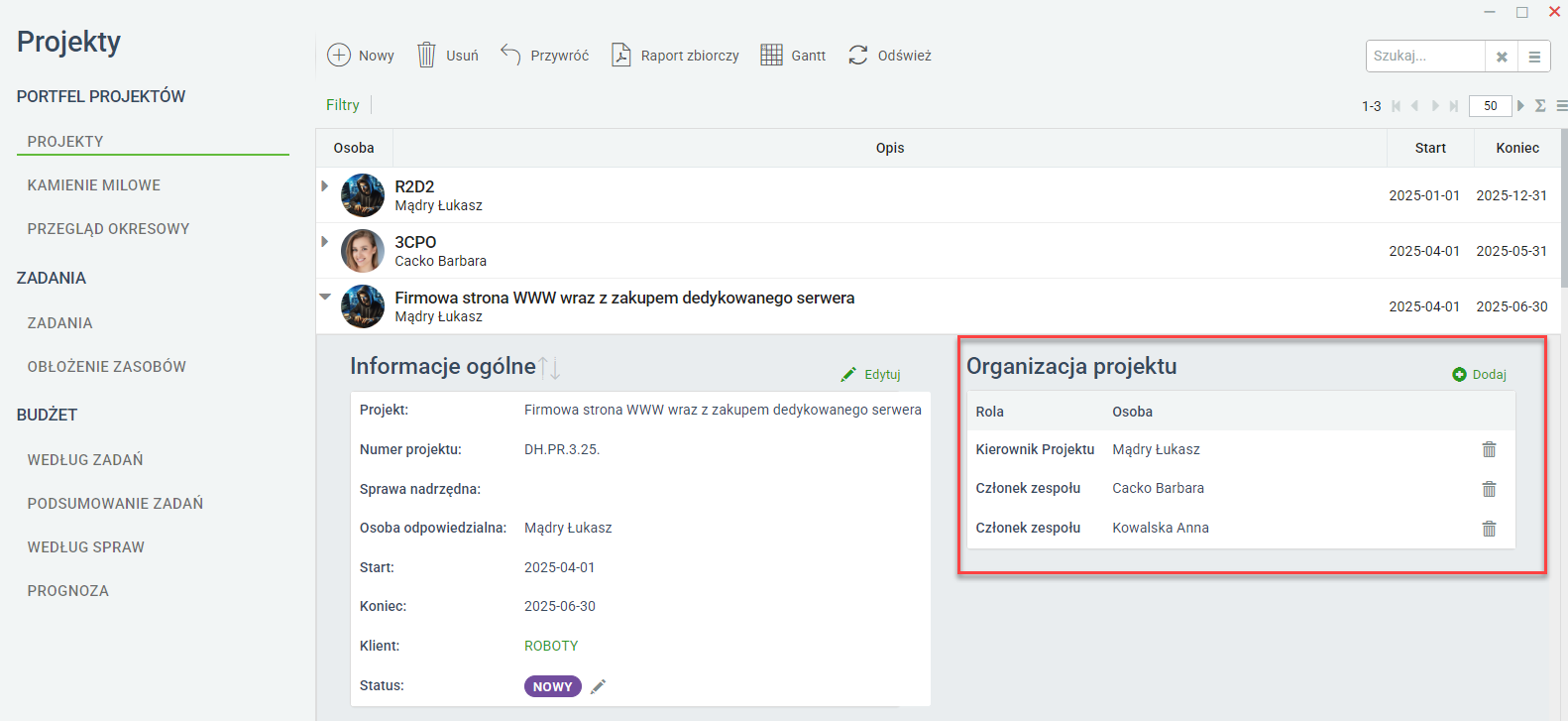Click Rola column header in Organizacja projektu
Image resolution: width=1568 pixels, height=721 pixels.
[x=989, y=412]
